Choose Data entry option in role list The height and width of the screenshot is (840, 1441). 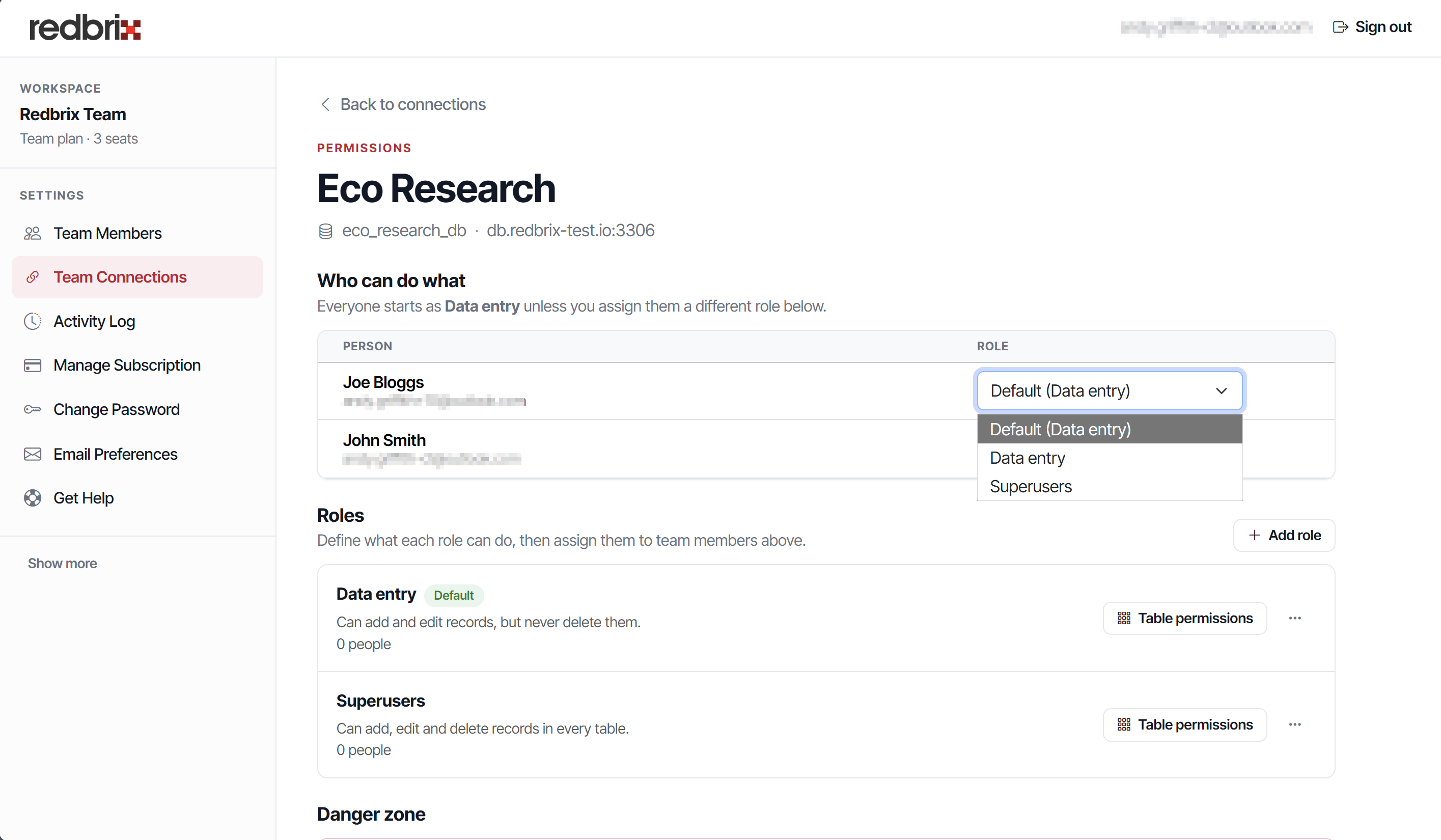coord(1110,458)
